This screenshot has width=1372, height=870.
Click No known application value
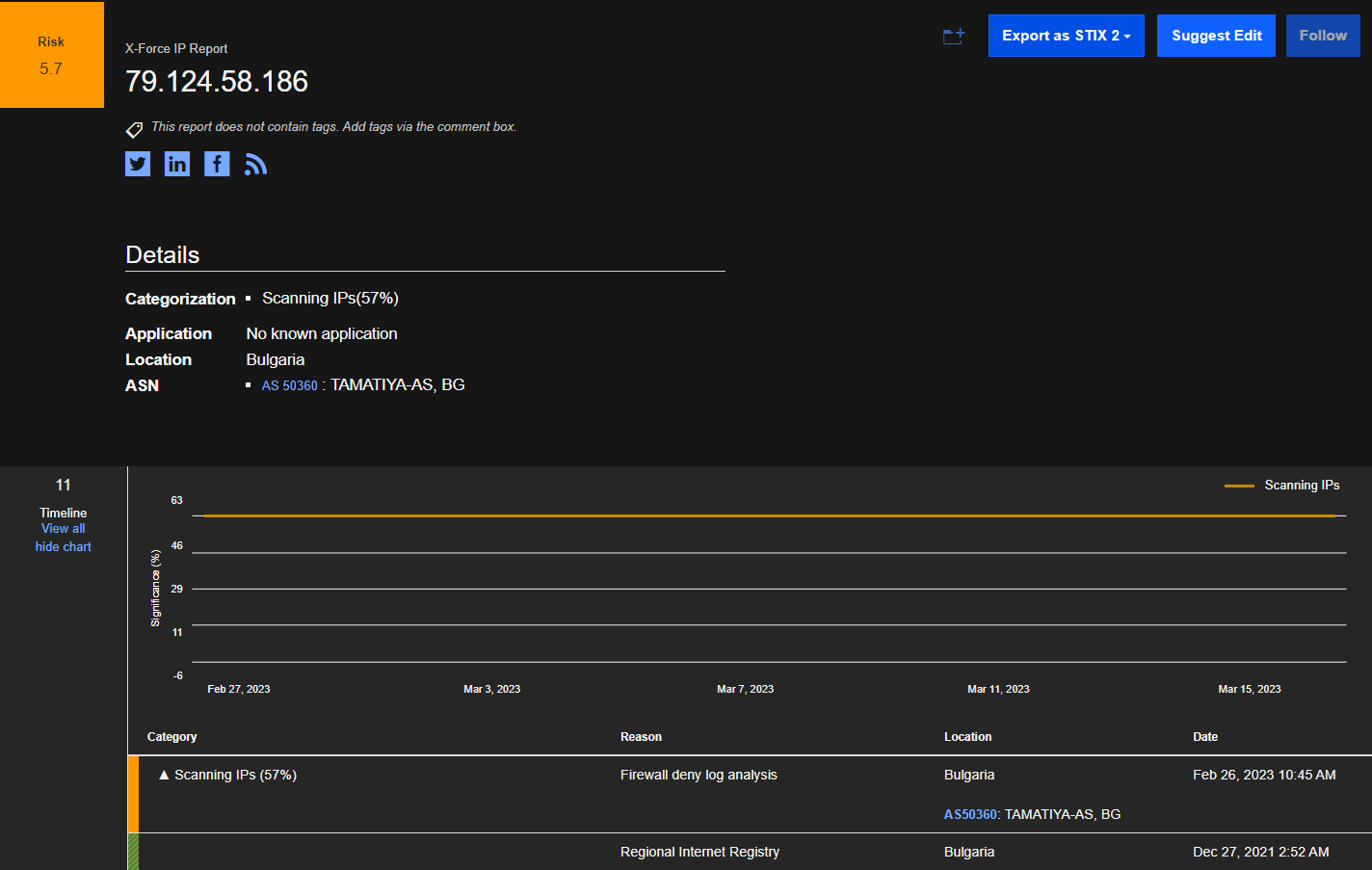[x=322, y=333]
